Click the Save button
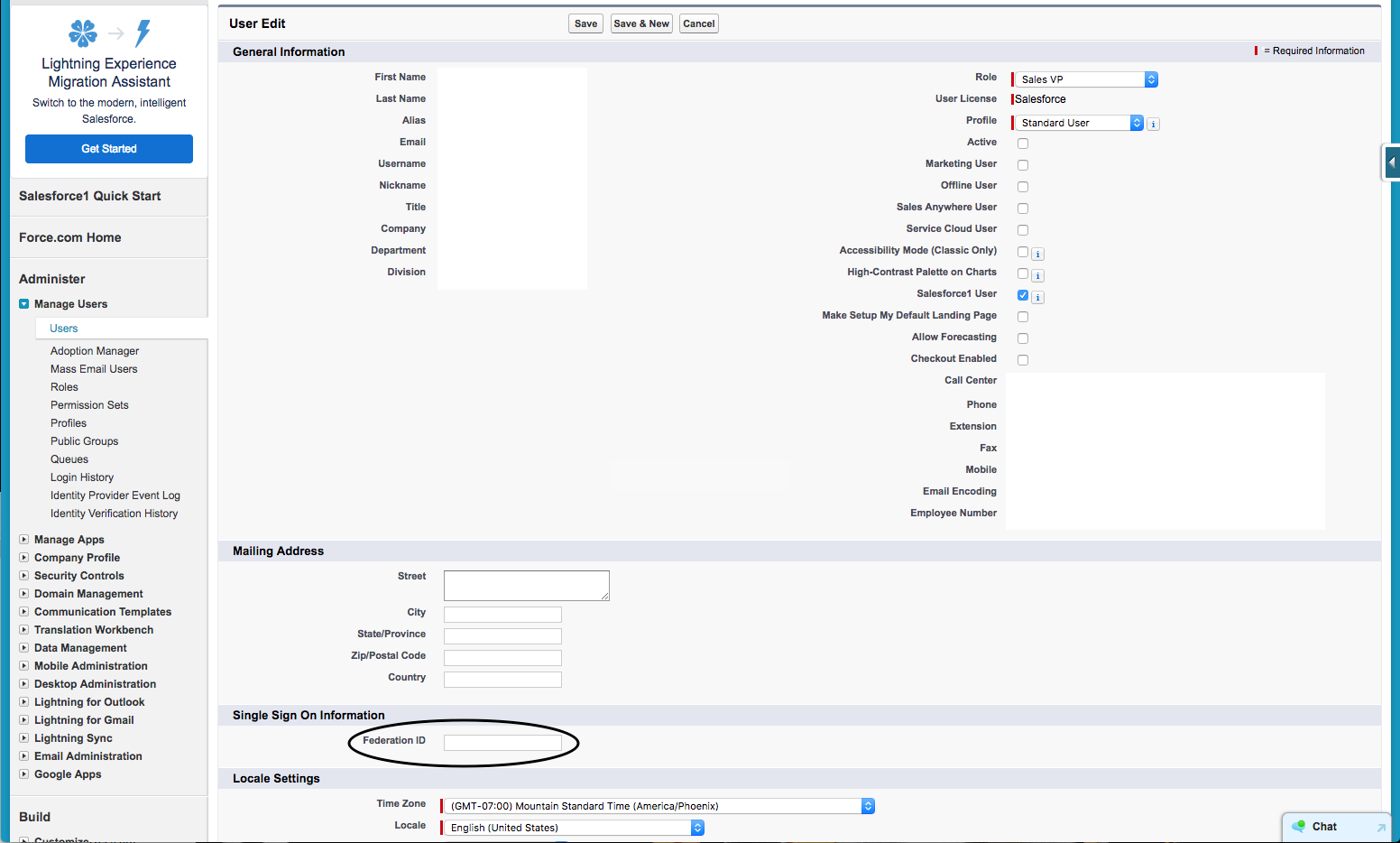The image size is (1400, 843). pos(585,23)
